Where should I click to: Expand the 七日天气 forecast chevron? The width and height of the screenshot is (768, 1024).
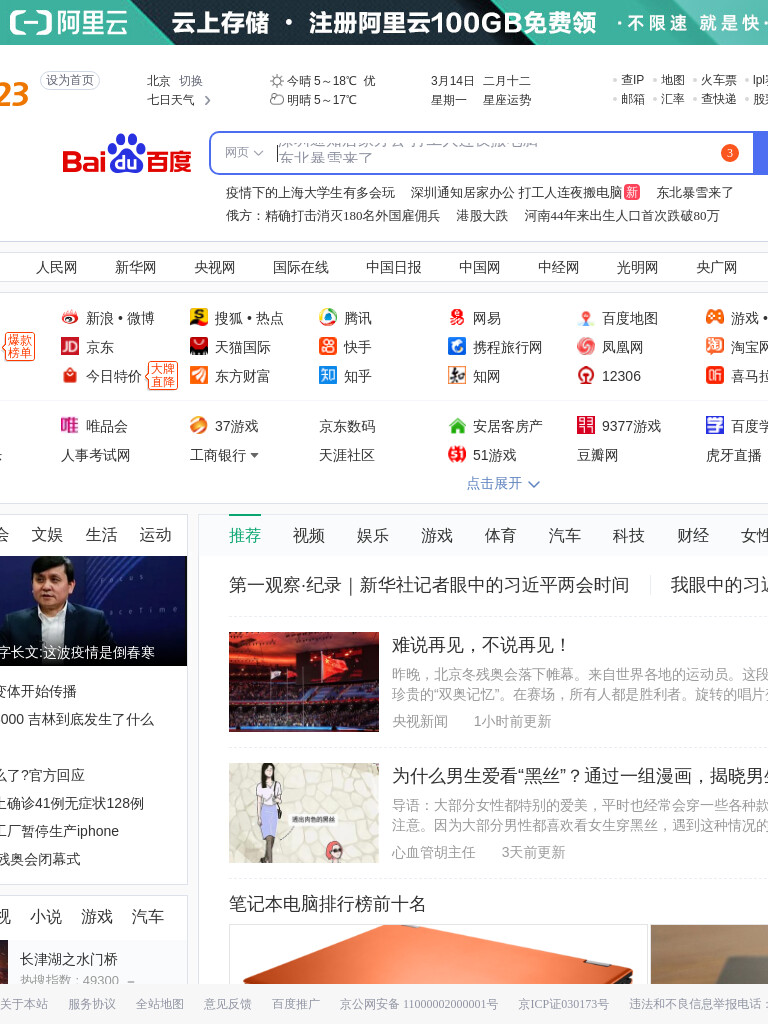tap(207, 100)
